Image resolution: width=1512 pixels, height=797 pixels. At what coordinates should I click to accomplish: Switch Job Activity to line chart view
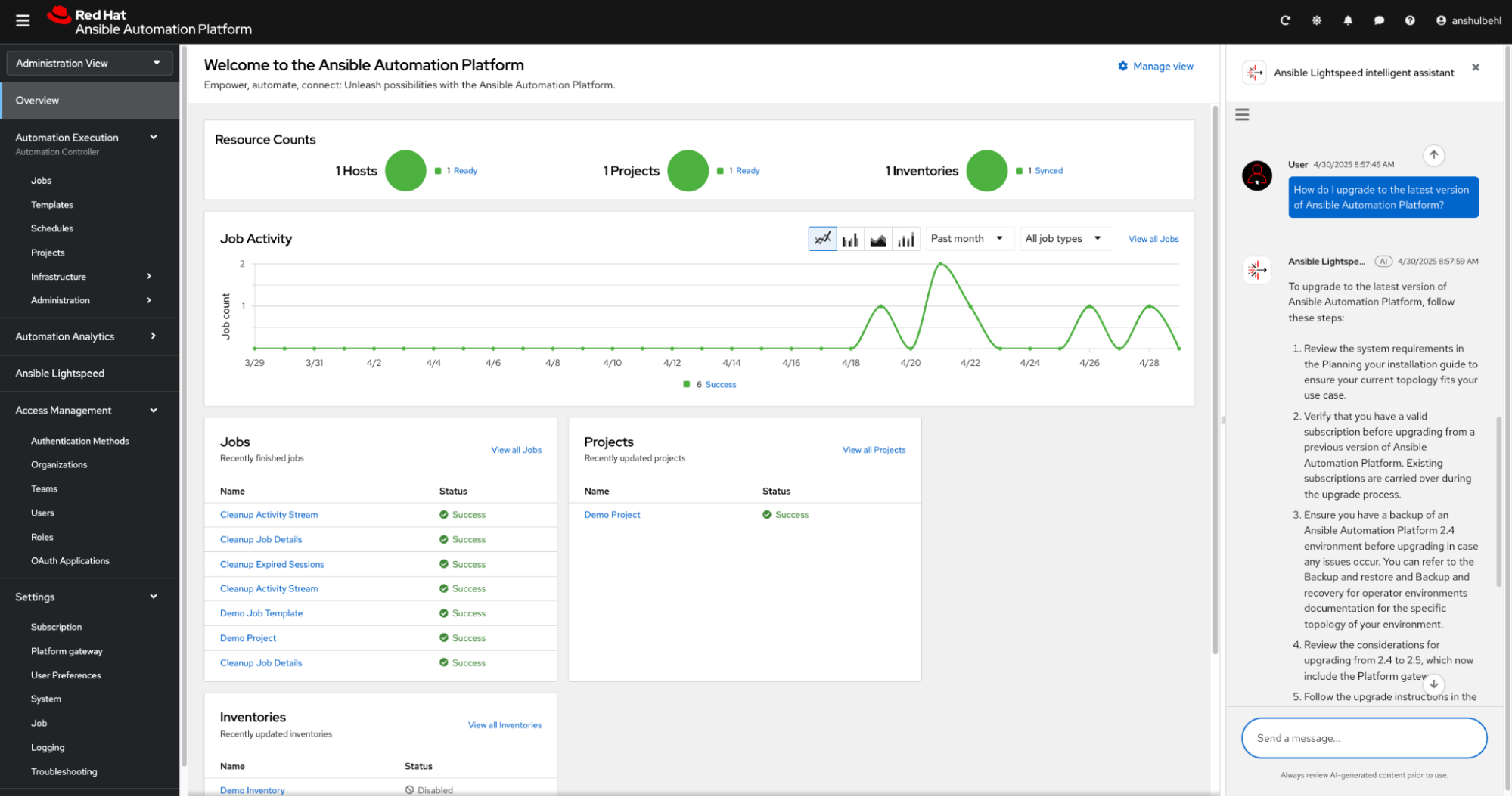(x=822, y=239)
